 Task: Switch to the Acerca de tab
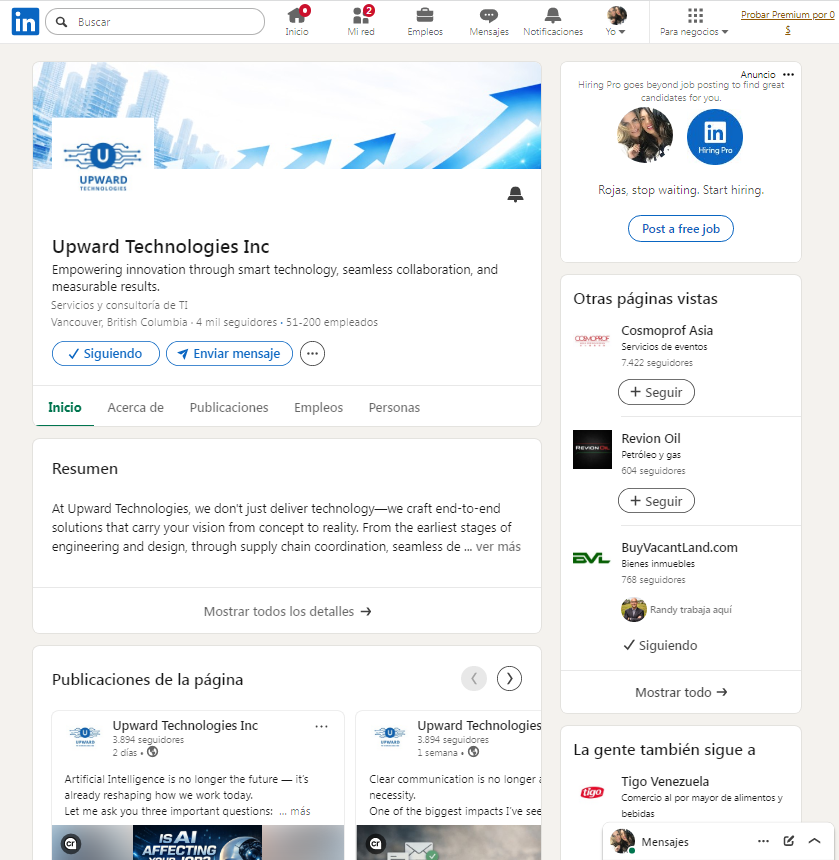(135, 408)
